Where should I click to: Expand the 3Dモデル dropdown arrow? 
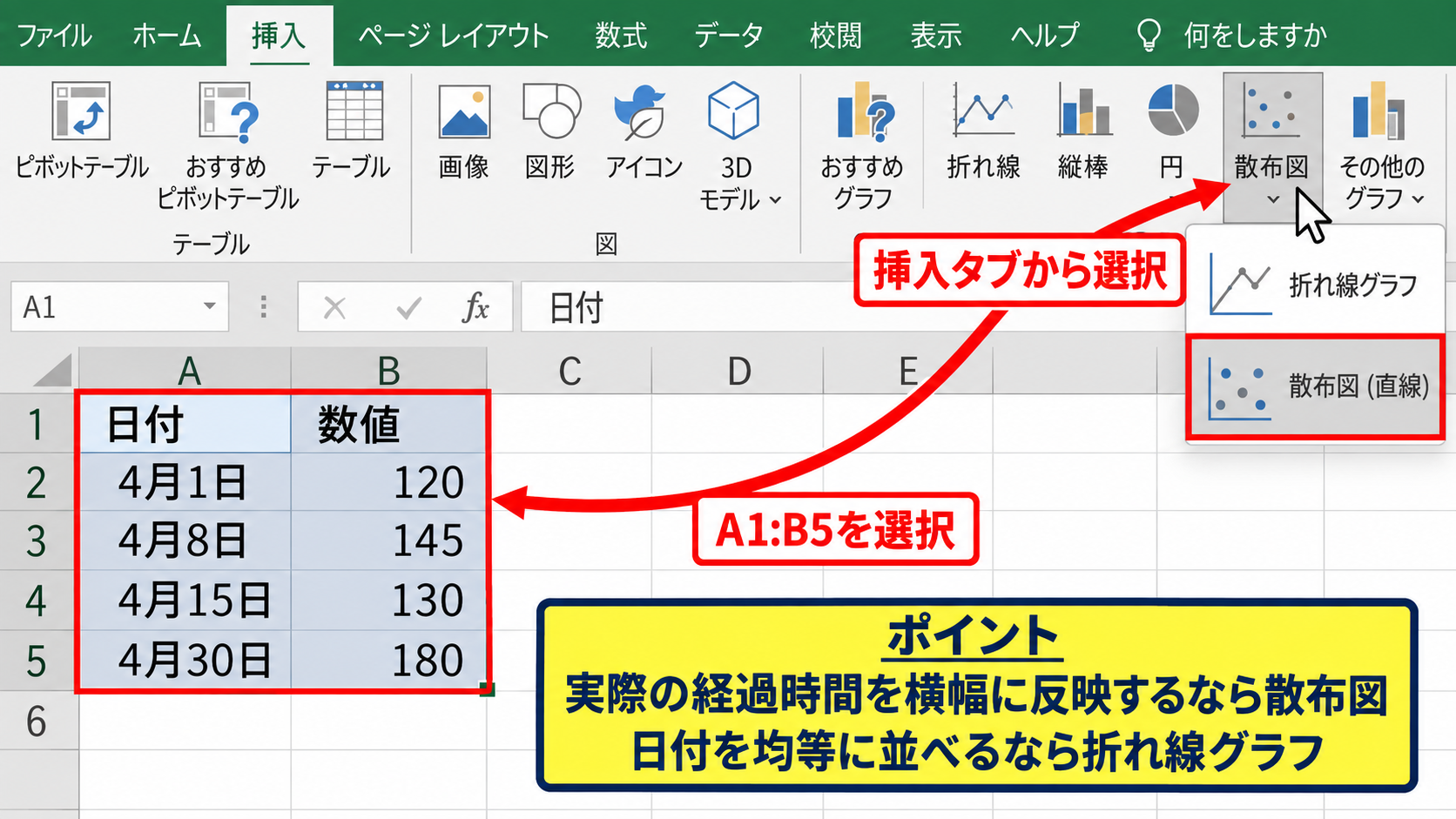775,200
